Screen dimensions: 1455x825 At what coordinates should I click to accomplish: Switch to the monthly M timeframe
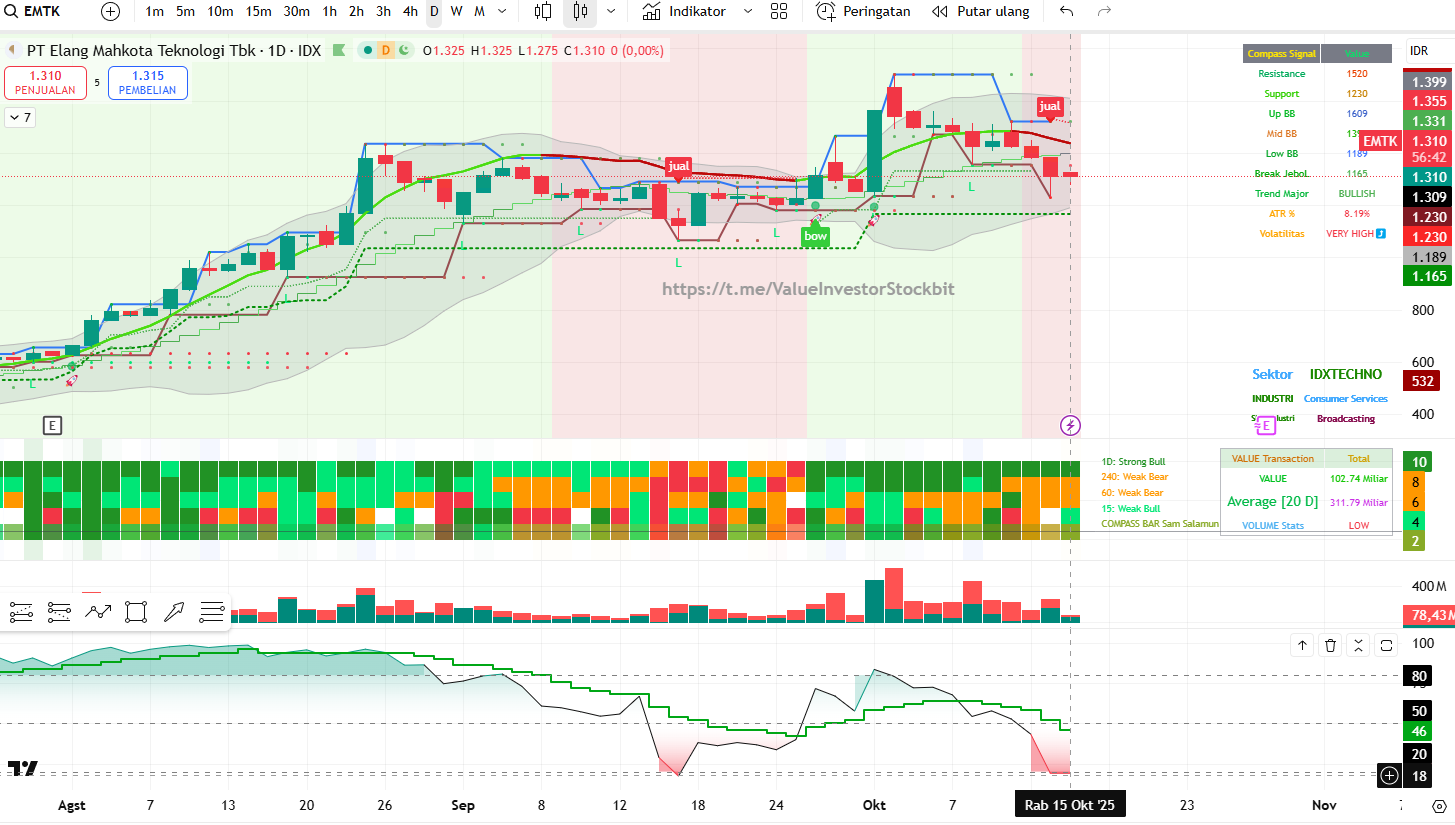480,12
